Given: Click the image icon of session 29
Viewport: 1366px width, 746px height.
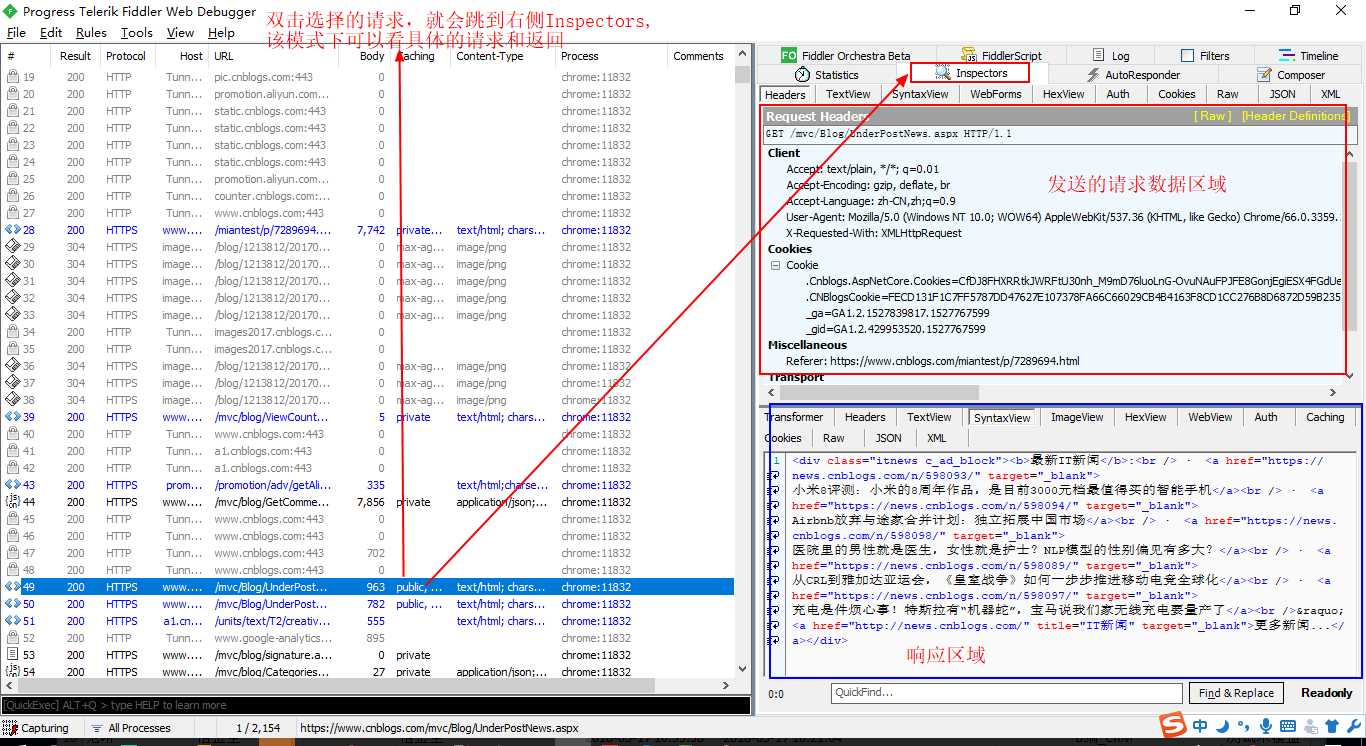Looking at the screenshot, I should pyautogui.click(x=13, y=247).
